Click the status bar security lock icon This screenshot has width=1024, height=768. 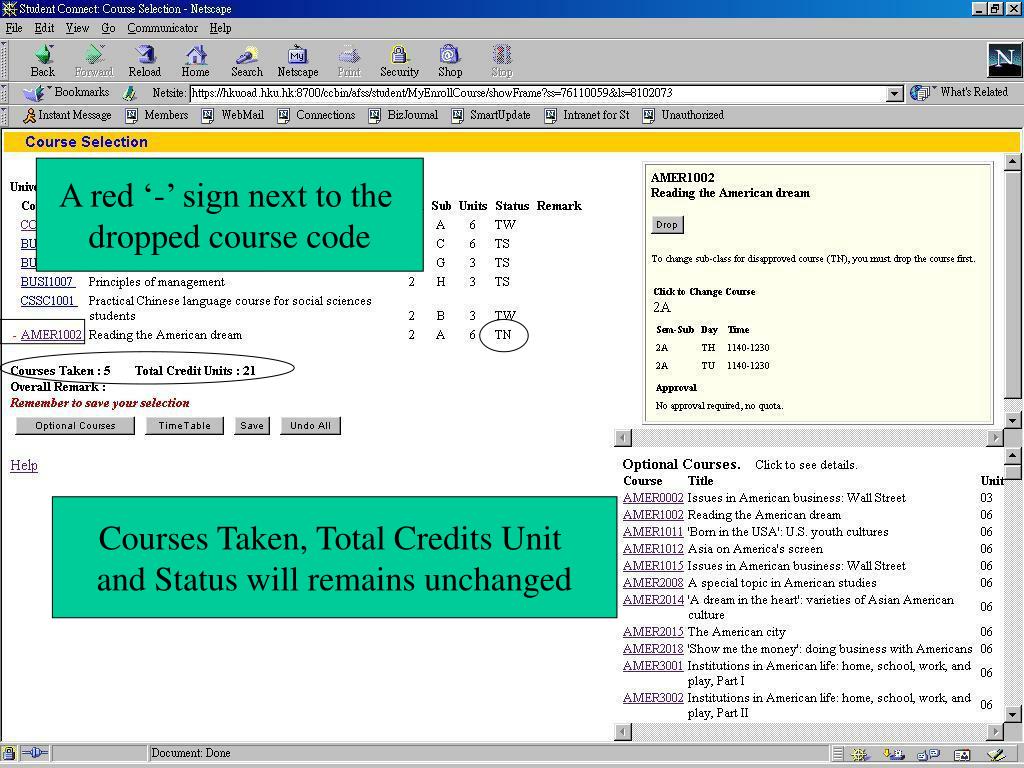tap(9, 753)
